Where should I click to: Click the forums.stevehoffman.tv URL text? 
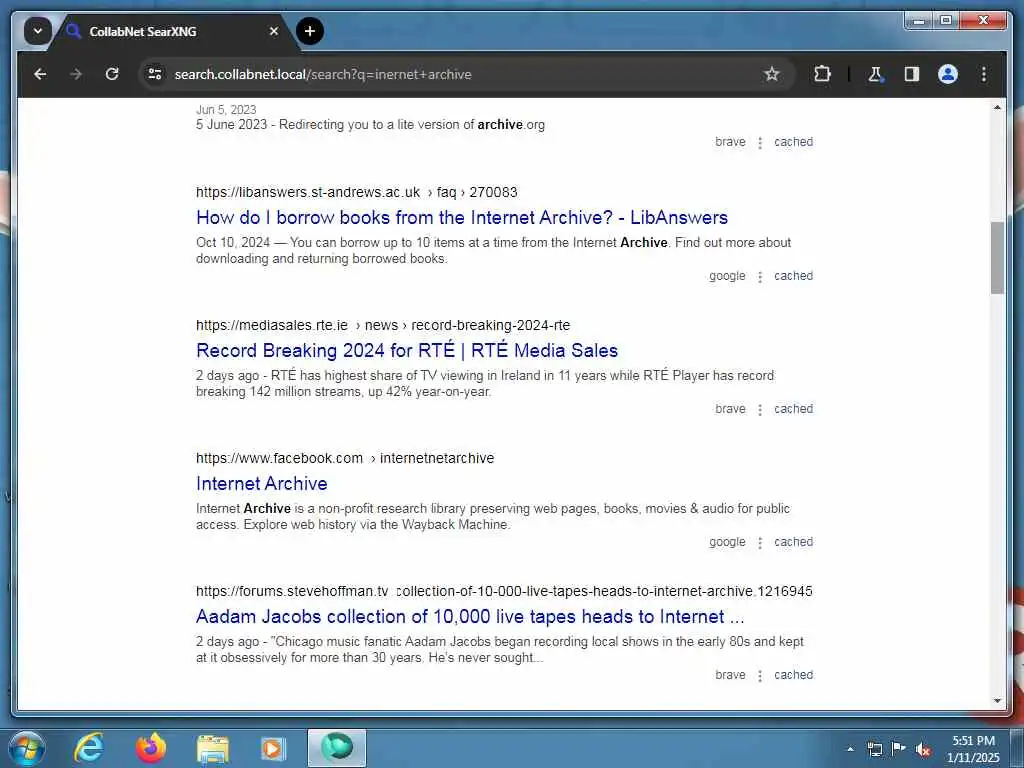pos(504,591)
